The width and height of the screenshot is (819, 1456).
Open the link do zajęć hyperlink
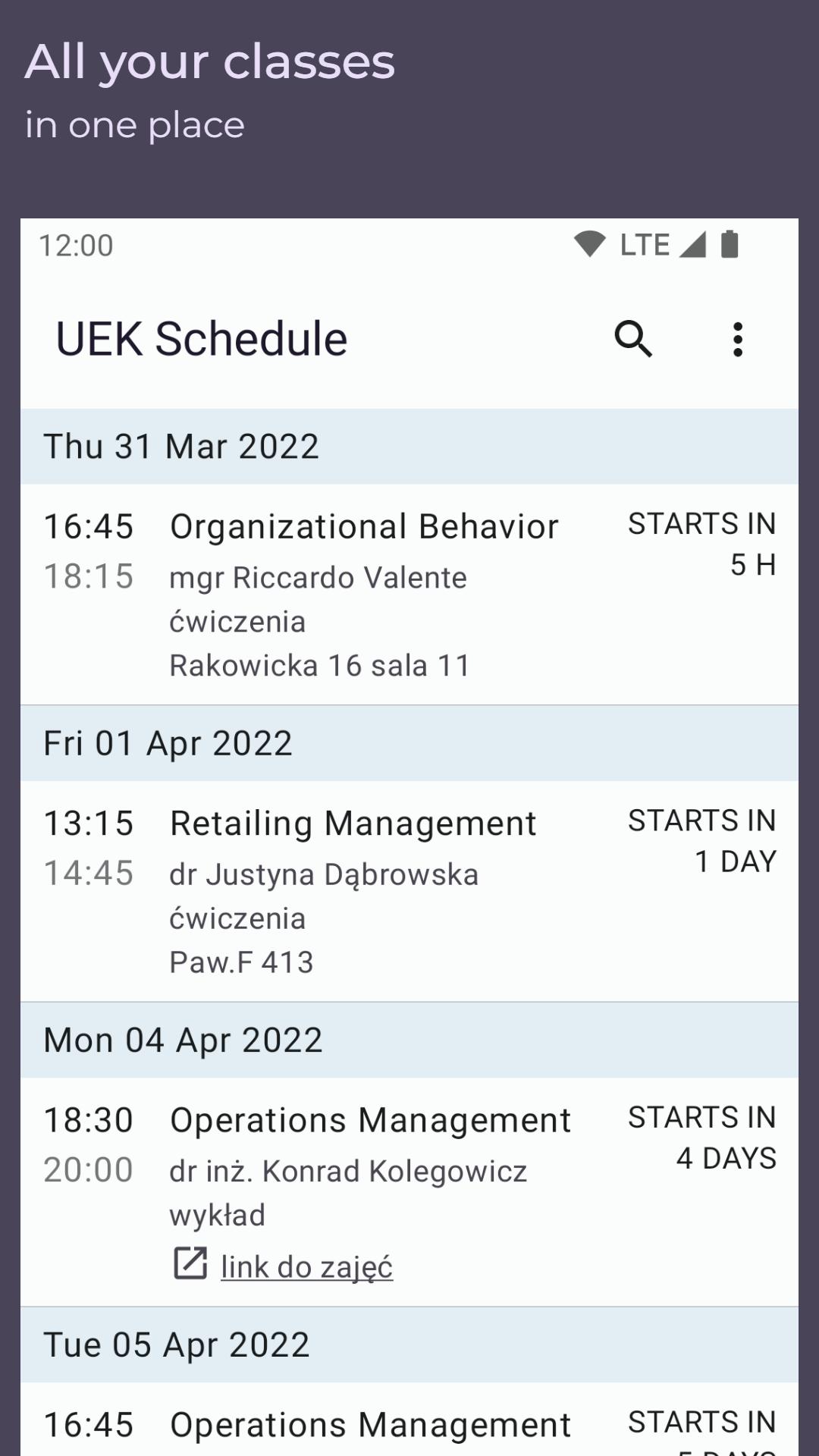coord(306,1266)
